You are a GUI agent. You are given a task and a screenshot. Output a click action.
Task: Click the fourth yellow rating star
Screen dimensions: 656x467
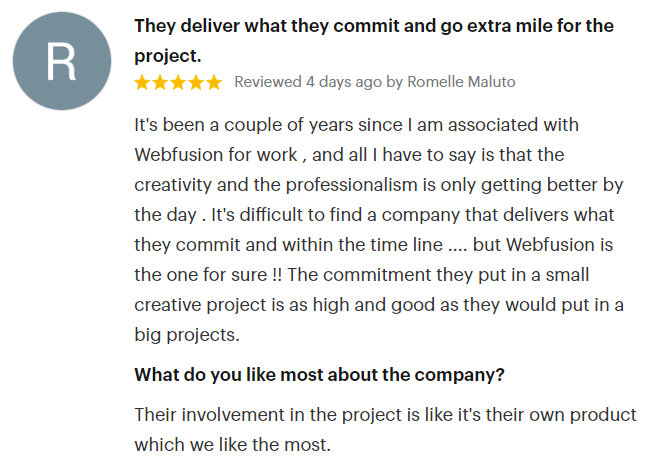196,82
